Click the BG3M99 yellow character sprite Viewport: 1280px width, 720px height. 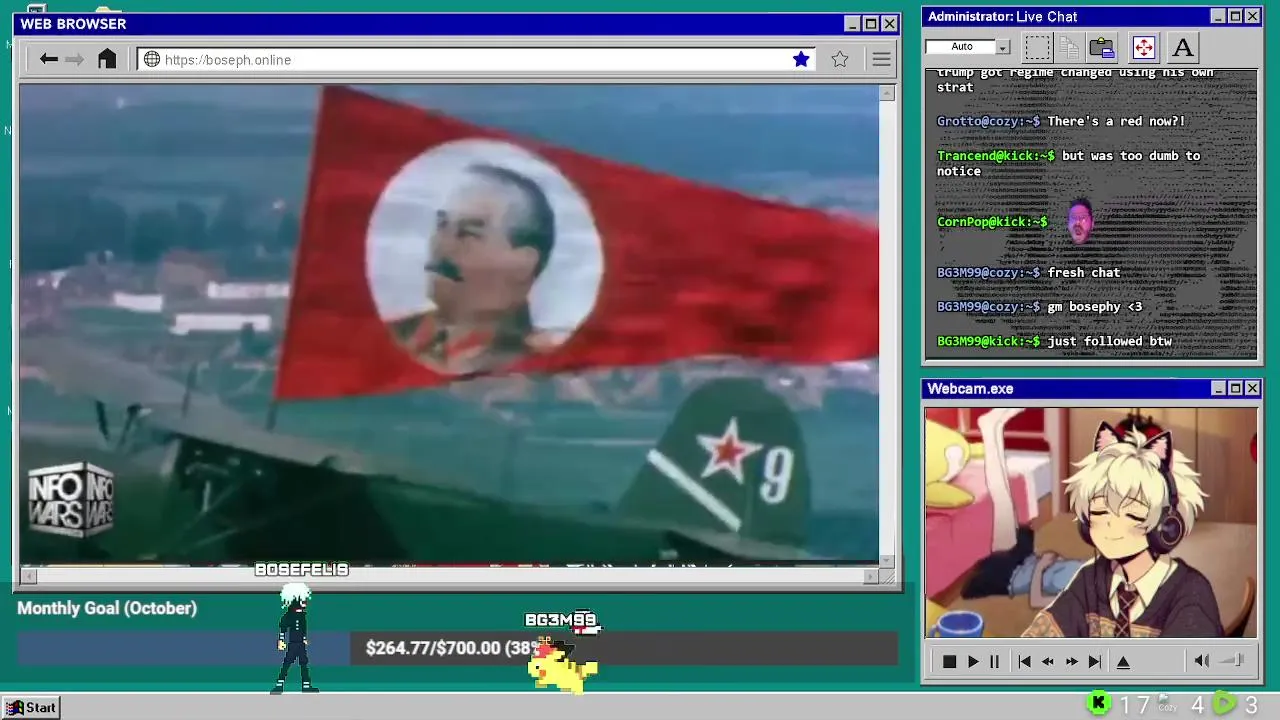563,667
